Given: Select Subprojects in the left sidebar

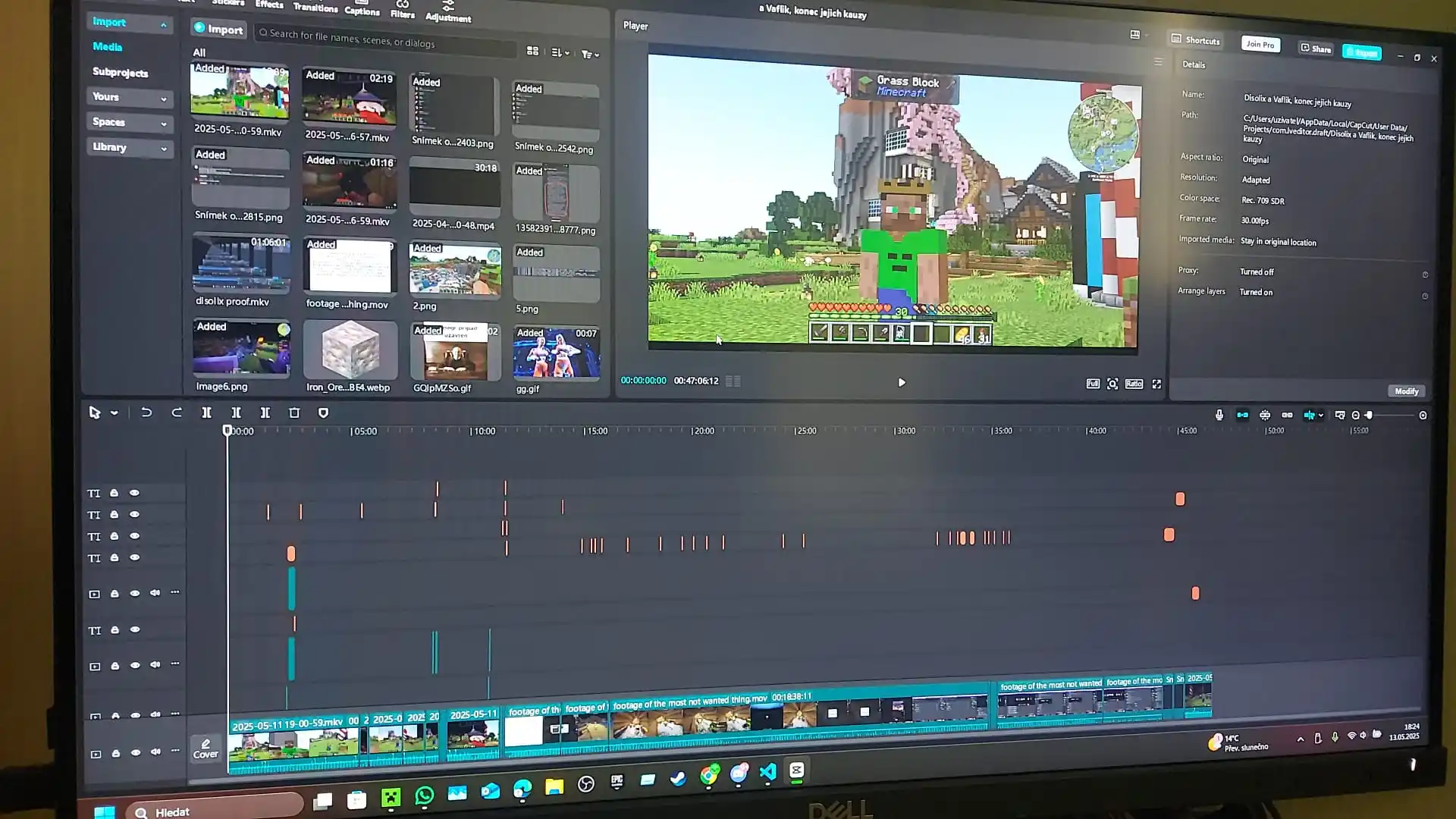Looking at the screenshot, I should point(120,72).
